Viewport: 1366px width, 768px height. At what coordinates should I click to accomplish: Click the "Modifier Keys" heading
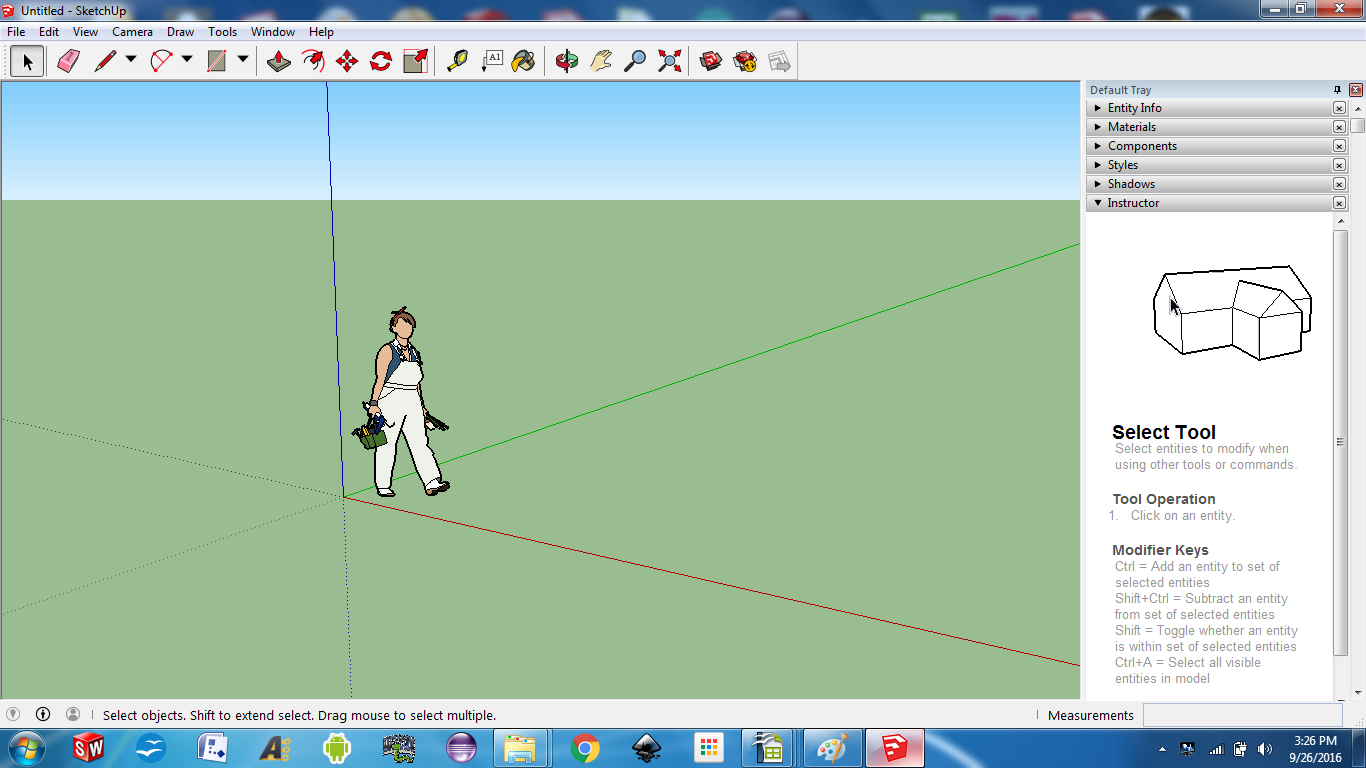pos(1160,550)
